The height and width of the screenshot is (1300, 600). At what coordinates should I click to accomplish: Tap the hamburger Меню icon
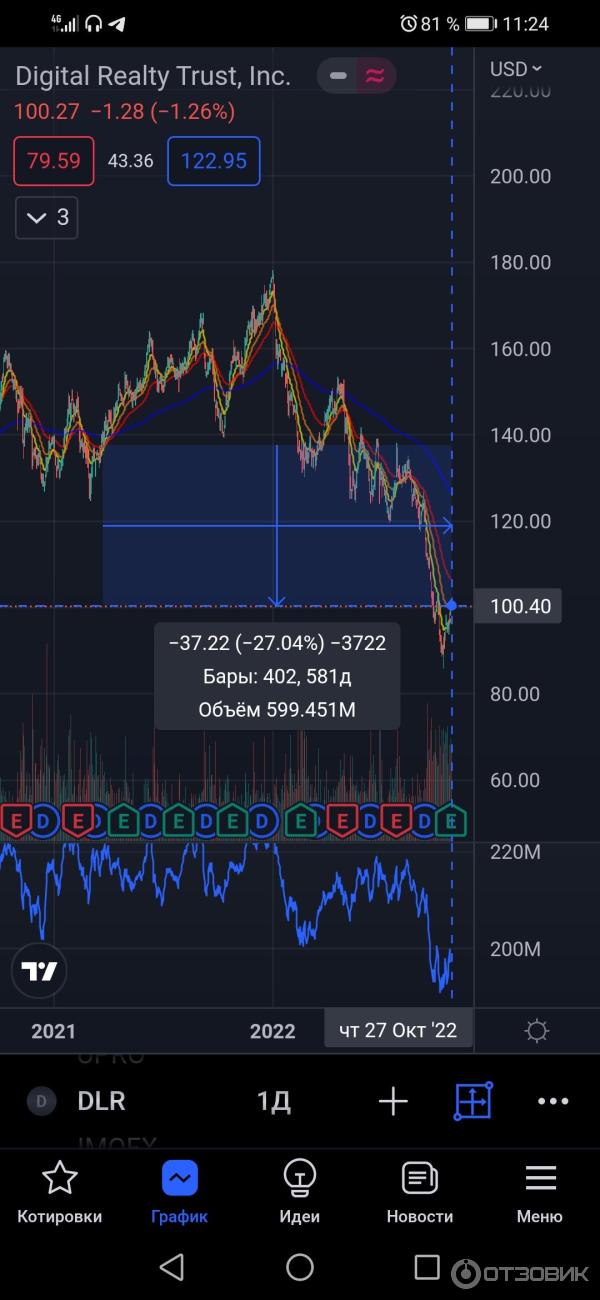pos(540,1178)
